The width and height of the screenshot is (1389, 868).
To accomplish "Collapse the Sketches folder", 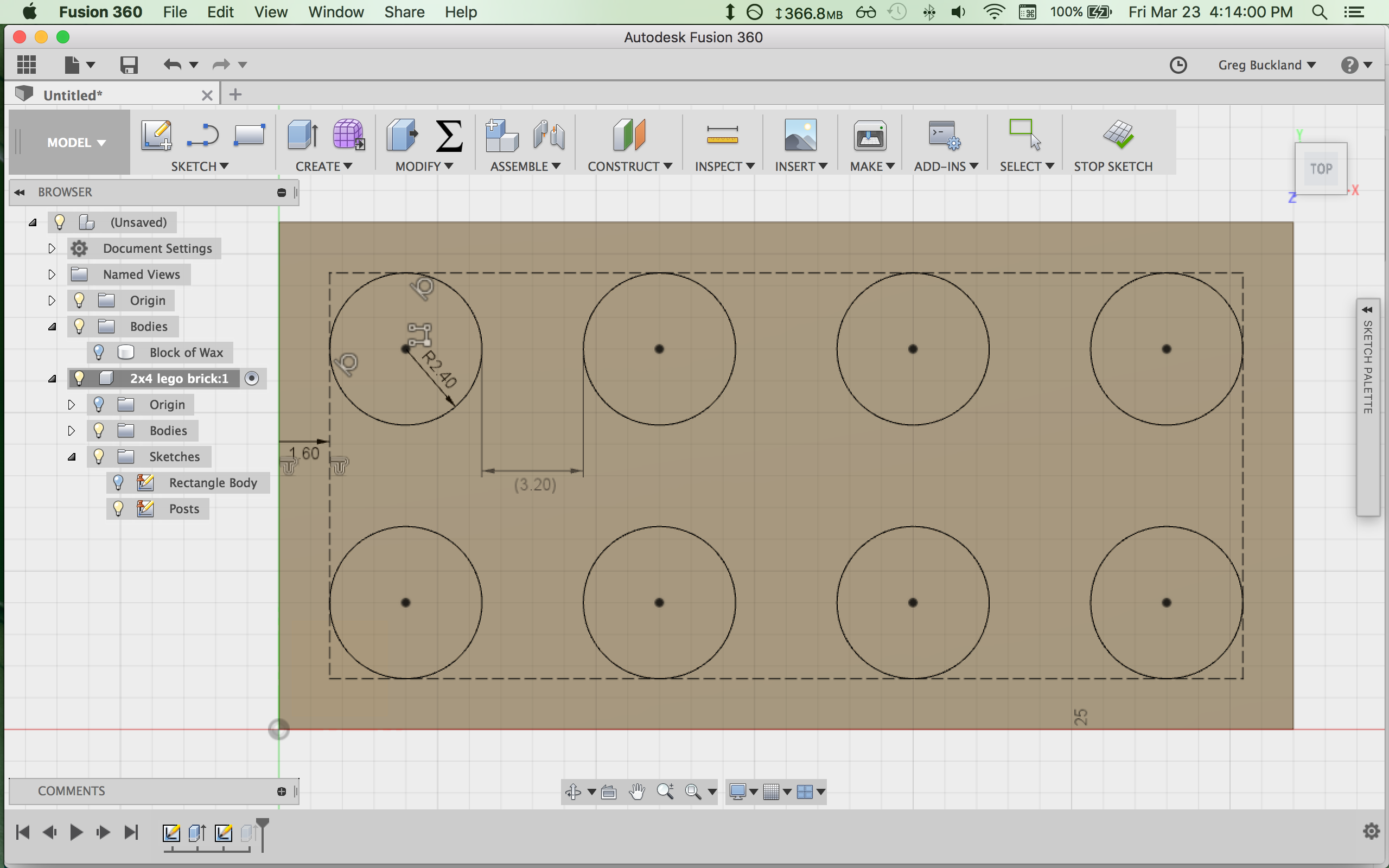I will pyautogui.click(x=71, y=457).
